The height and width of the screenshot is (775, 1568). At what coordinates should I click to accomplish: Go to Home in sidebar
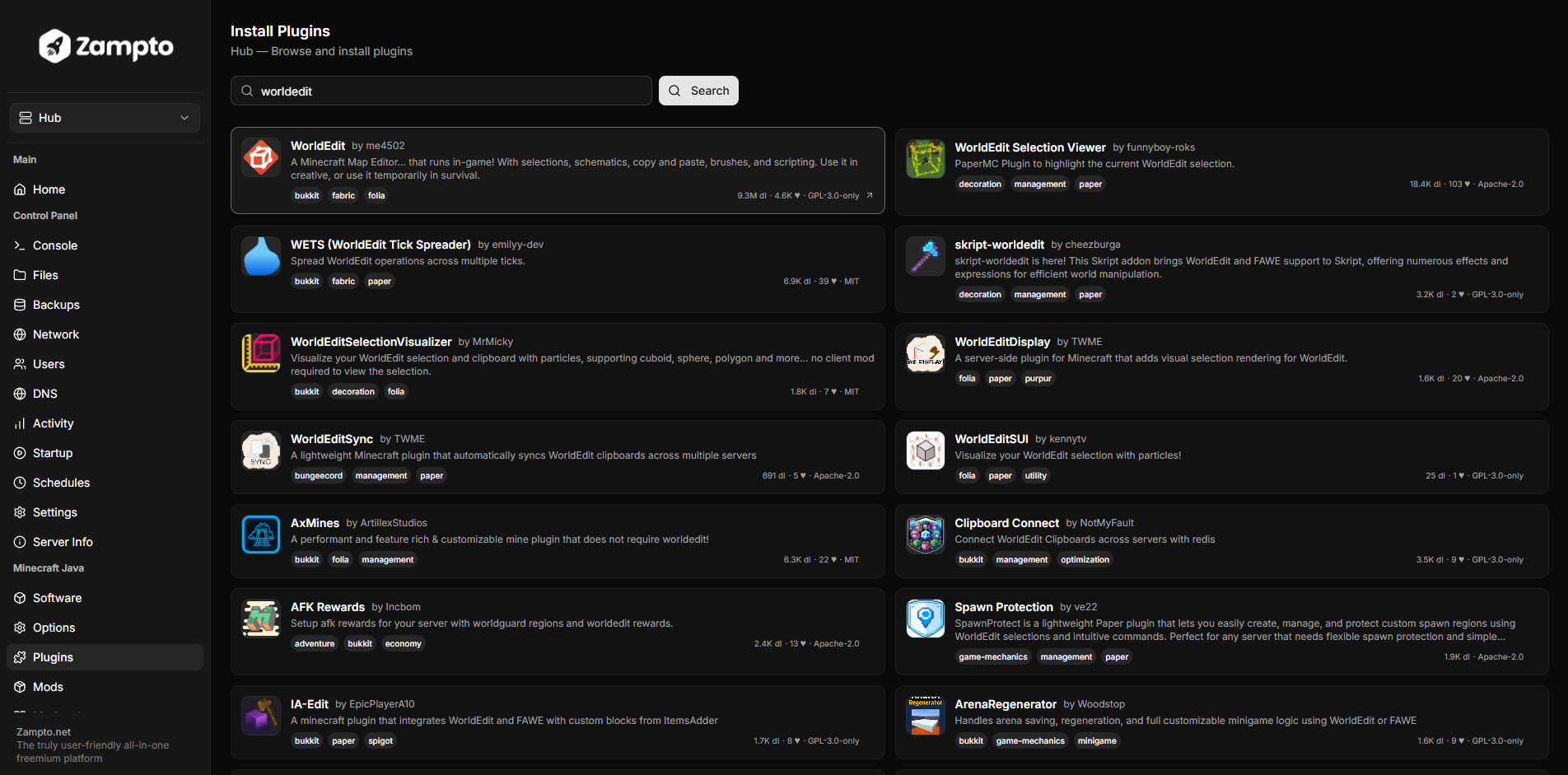105,189
